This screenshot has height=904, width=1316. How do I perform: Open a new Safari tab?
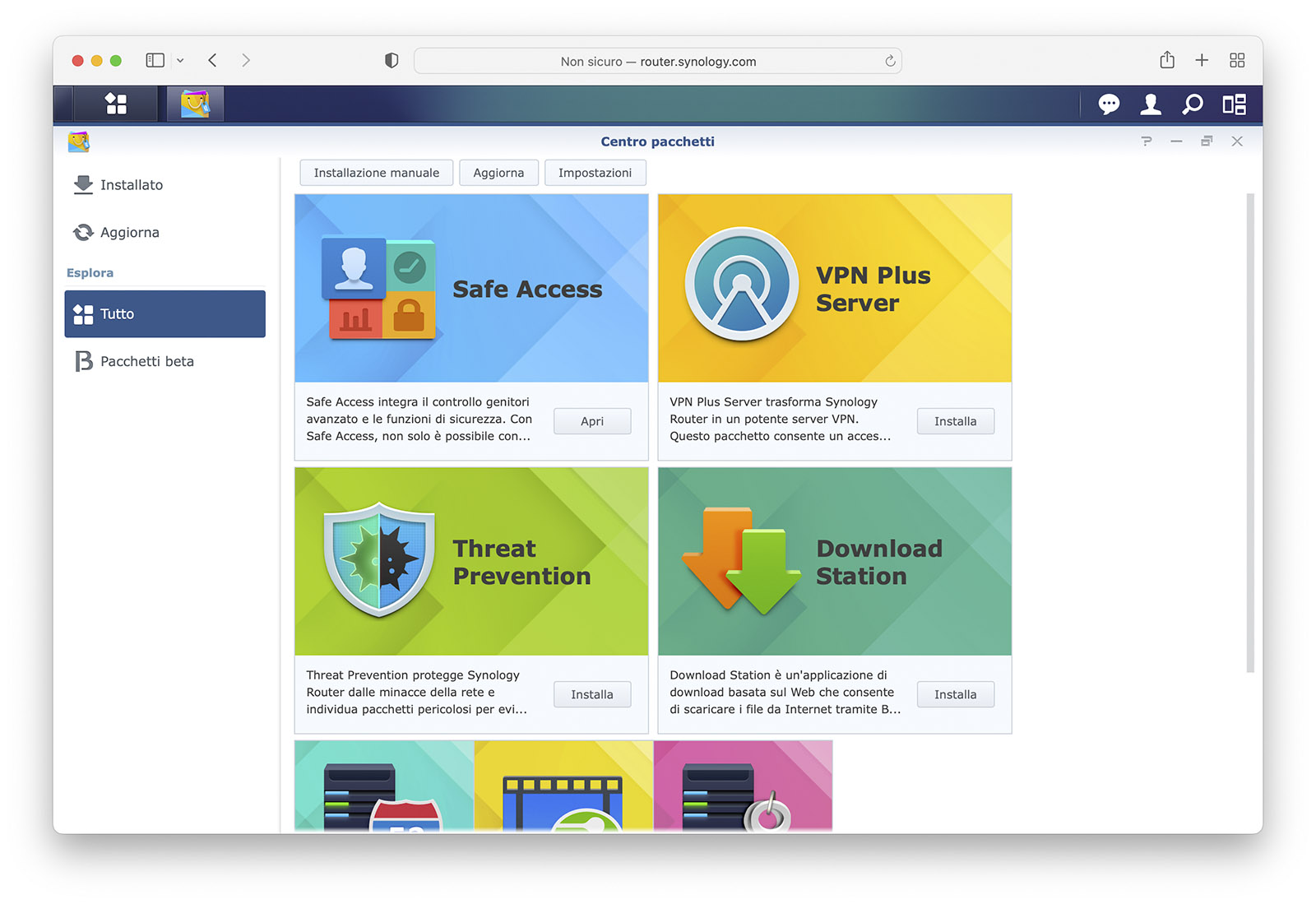1202,60
